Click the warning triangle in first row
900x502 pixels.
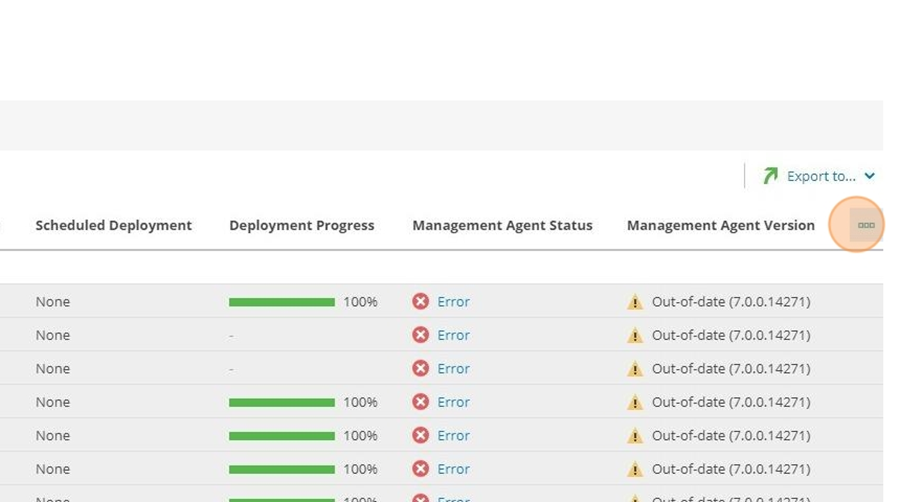[635, 302]
